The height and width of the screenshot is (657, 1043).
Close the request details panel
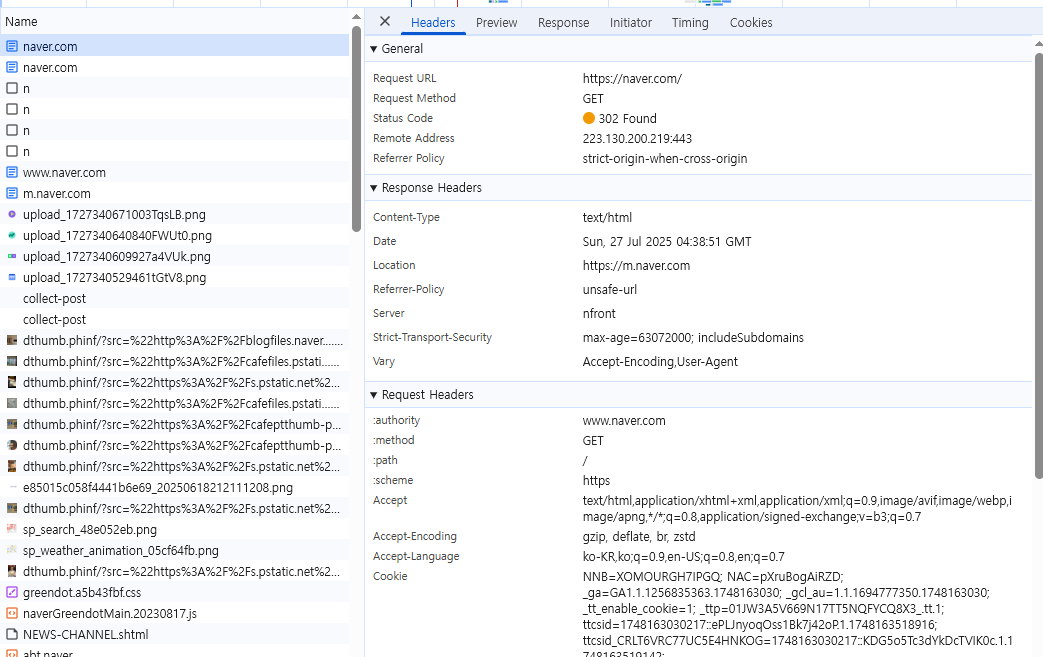pyautogui.click(x=384, y=21)
